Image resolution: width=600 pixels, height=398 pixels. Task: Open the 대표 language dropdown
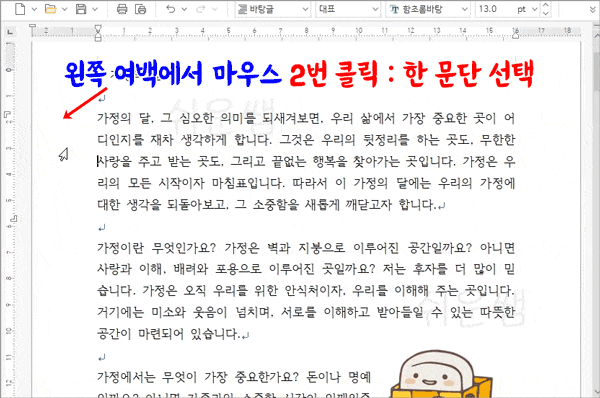tap(348, 9)
